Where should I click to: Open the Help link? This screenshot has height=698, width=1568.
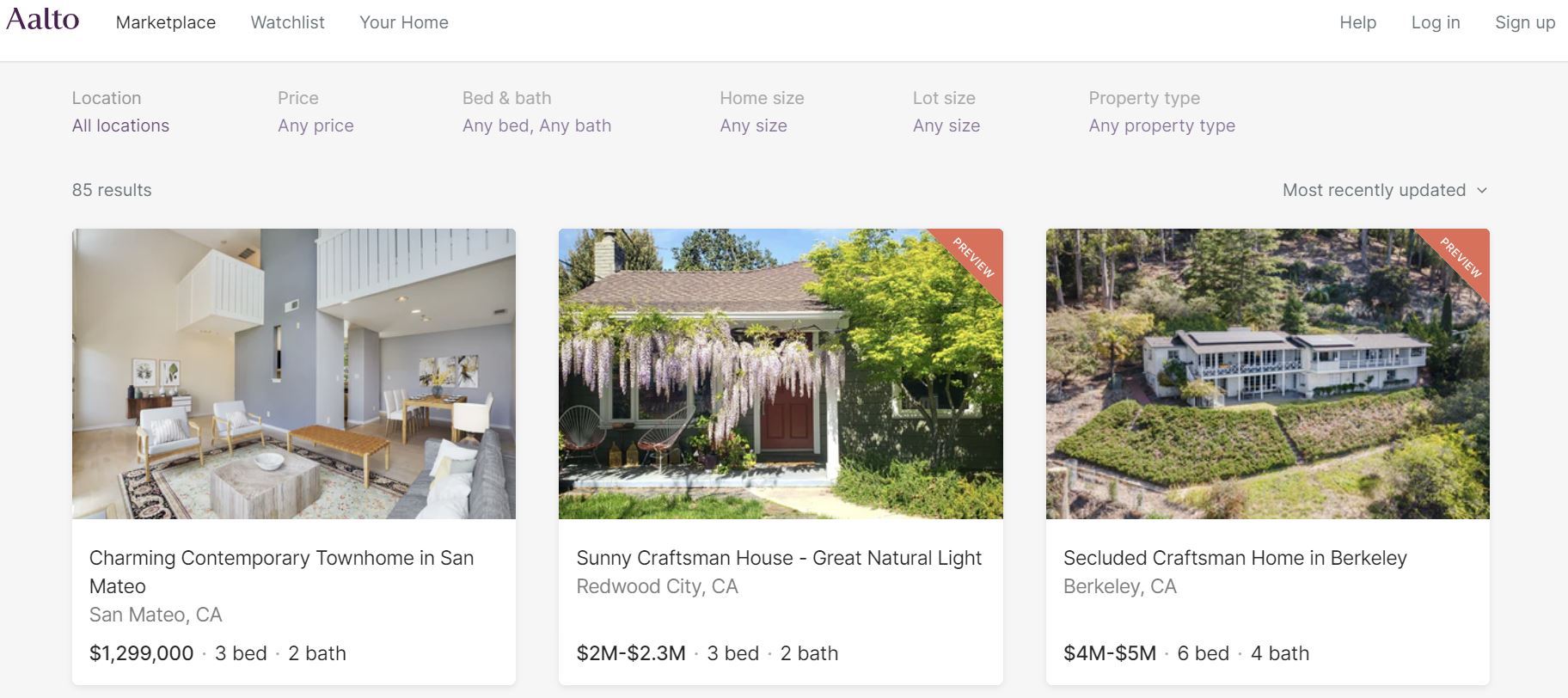[1357, 22]
